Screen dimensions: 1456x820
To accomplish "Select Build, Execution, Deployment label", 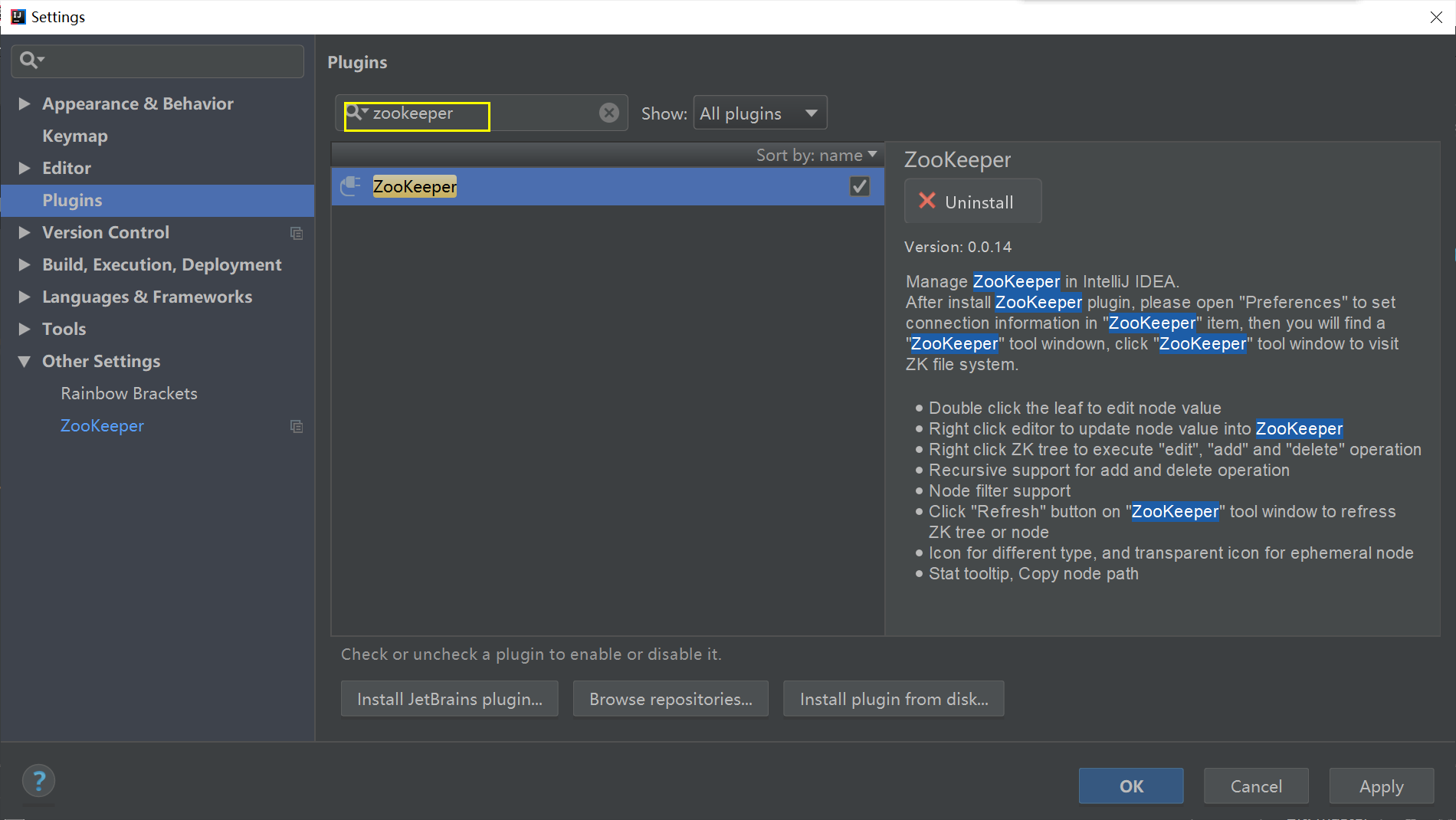I will [x=162, y=264].
